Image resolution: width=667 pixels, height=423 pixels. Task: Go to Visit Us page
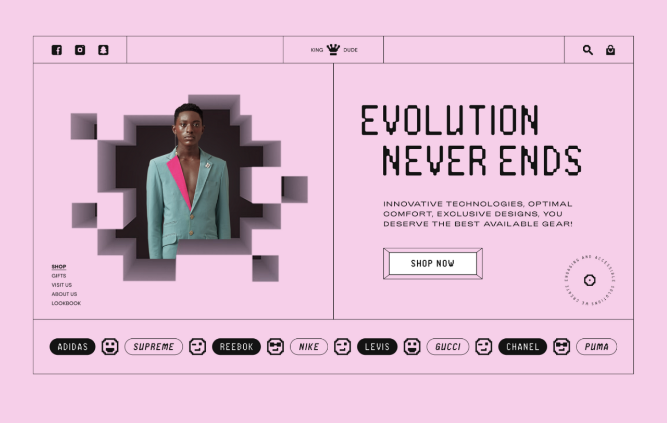coord(62,285)
